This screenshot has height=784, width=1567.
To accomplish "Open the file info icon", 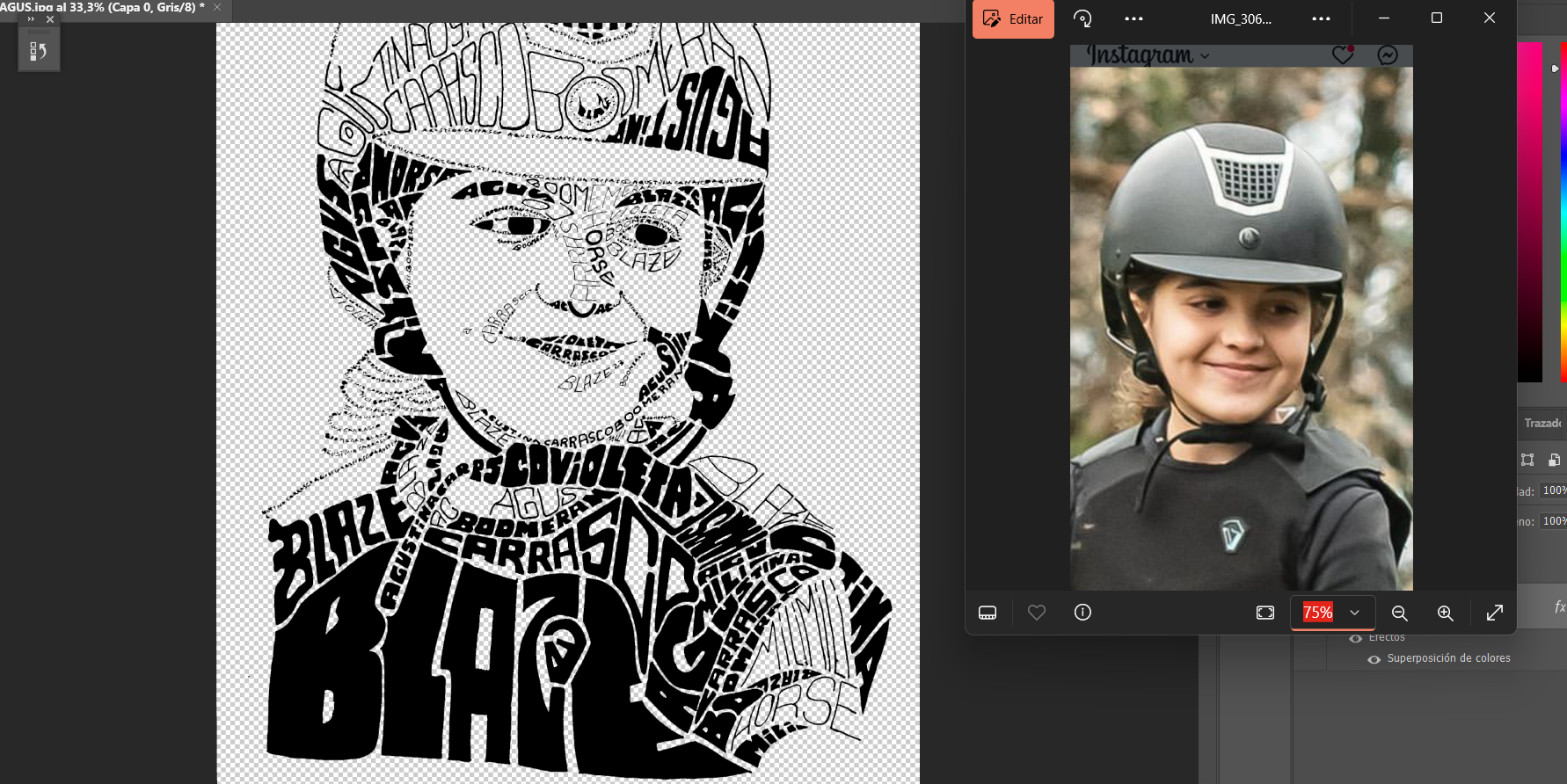I will (x=1082, y=613).
